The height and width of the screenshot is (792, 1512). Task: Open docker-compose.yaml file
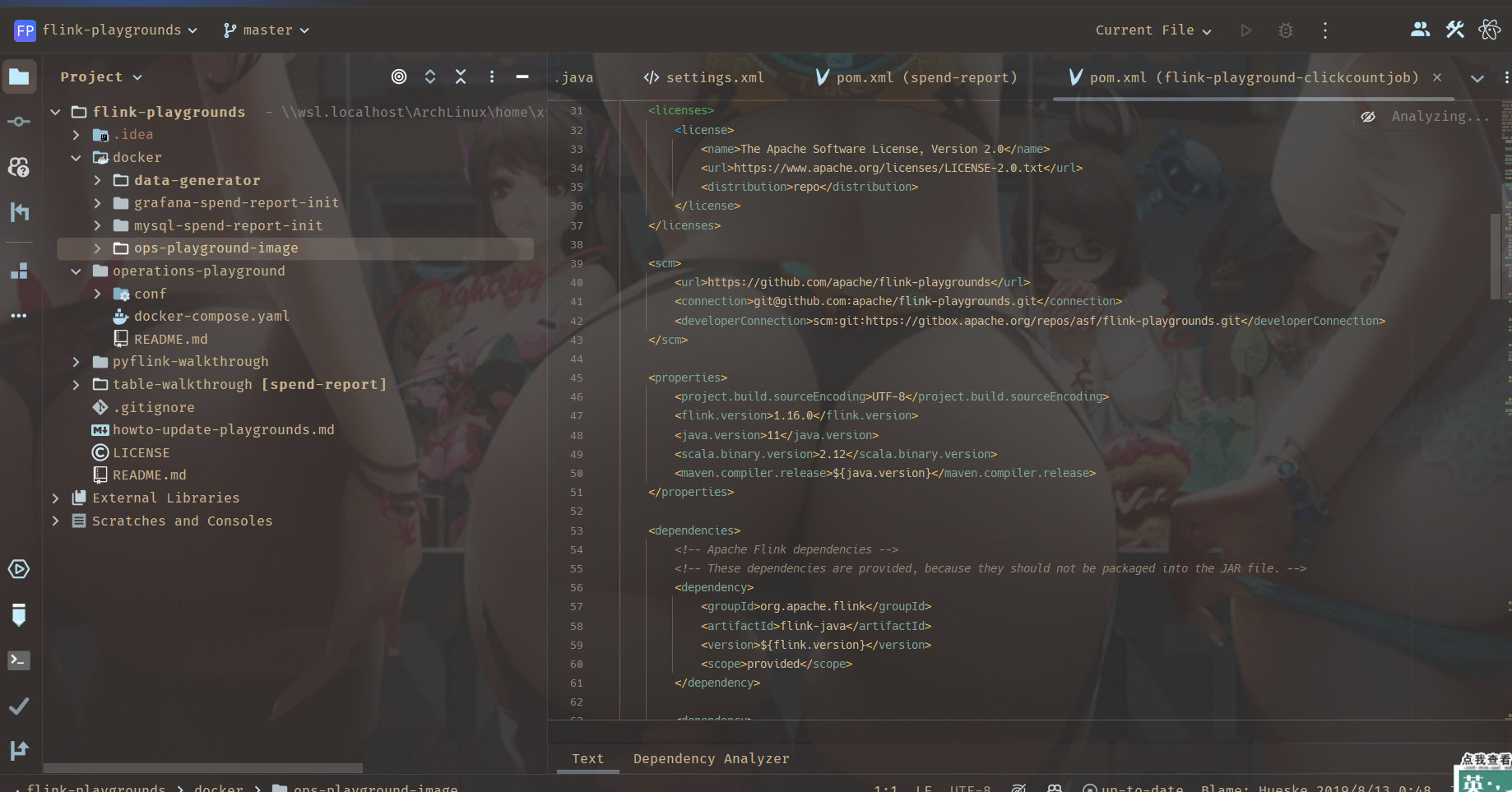coord(211,317)
